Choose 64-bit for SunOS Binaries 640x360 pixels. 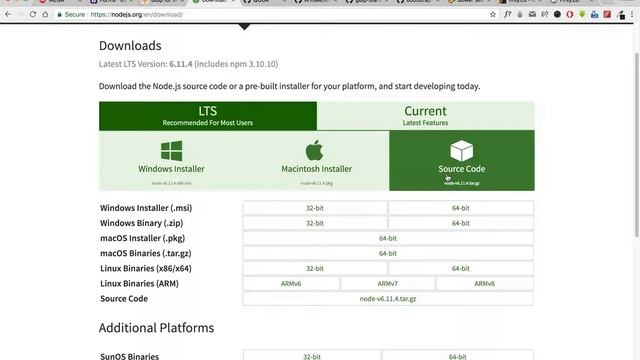pyautogui.click(x=458, y=356)
